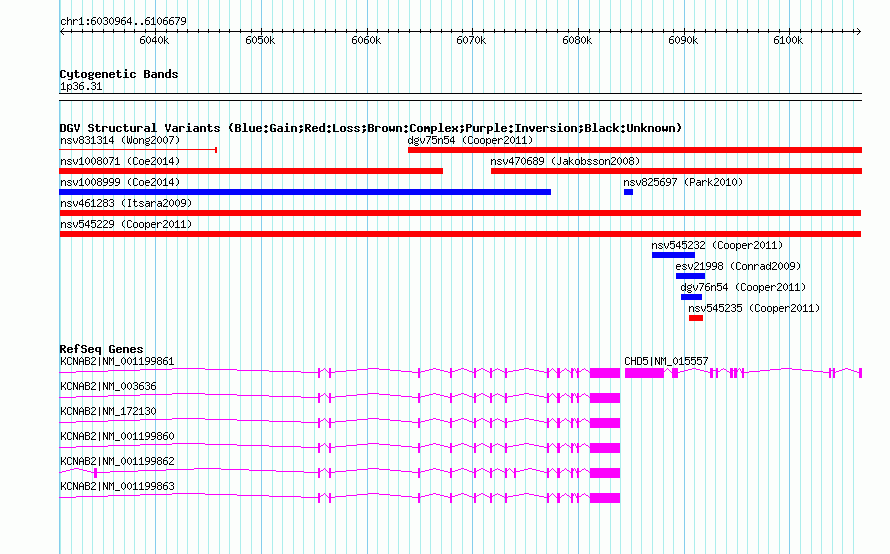Viewport: 890px width, 554px height.
Task: Open the CHD5|NM_015557 gene label
Action: pos(666,362)
